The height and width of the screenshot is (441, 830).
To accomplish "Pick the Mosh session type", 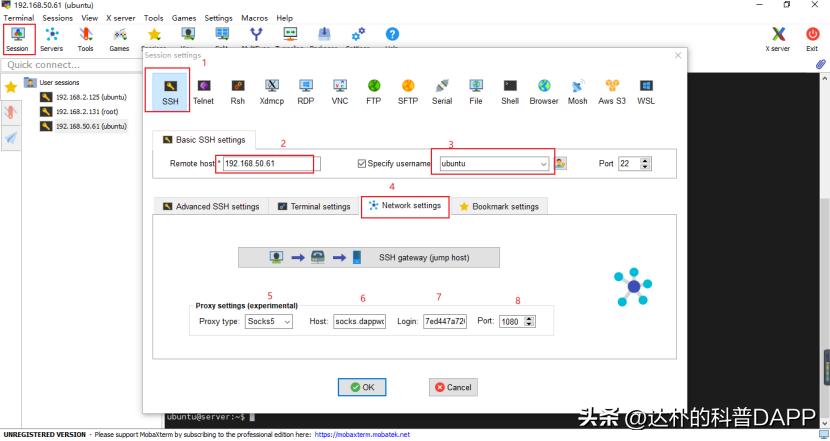I will [x=578, y=92].
